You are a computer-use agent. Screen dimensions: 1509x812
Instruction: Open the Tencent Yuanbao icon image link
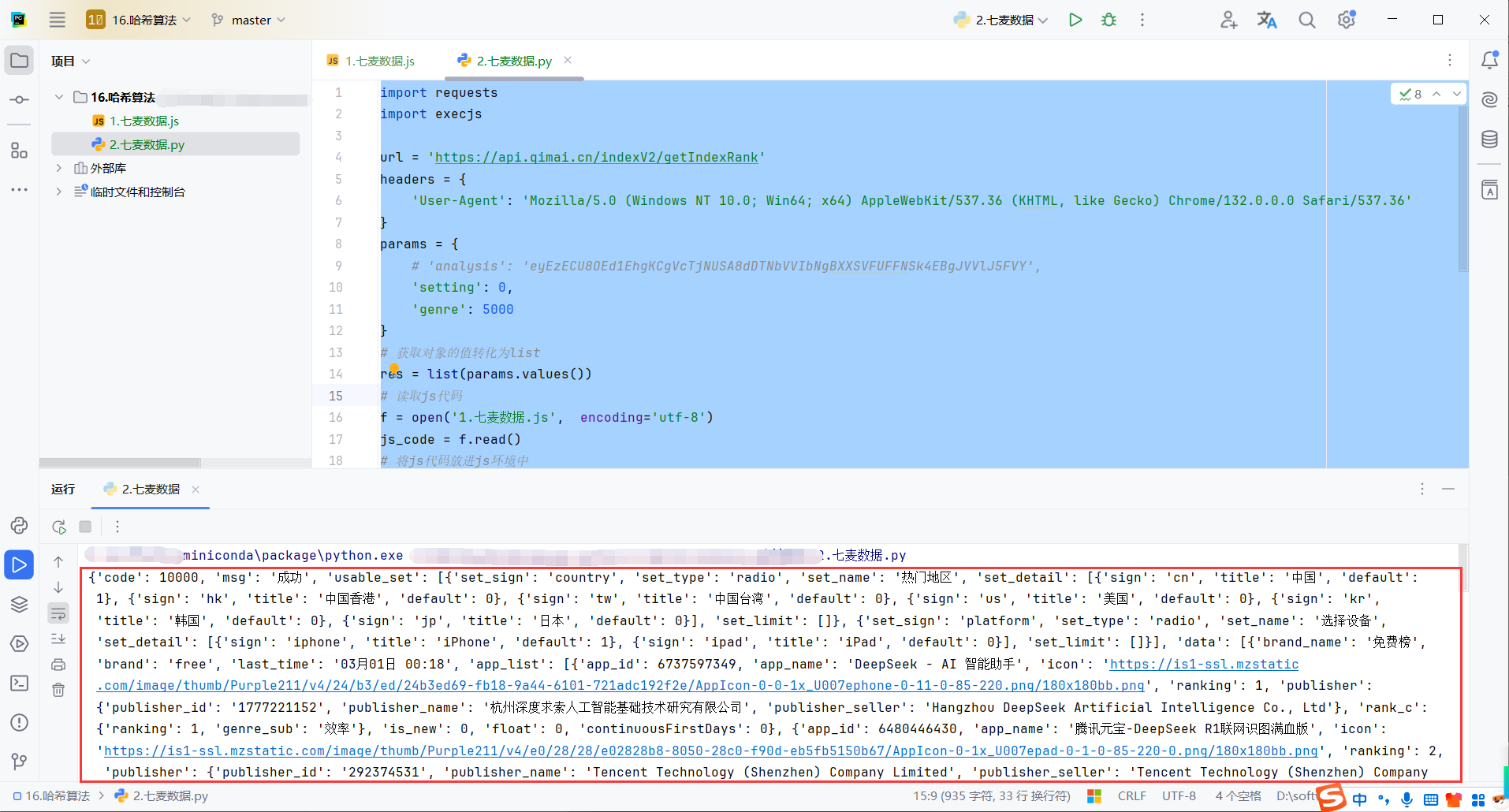point(710,751)
